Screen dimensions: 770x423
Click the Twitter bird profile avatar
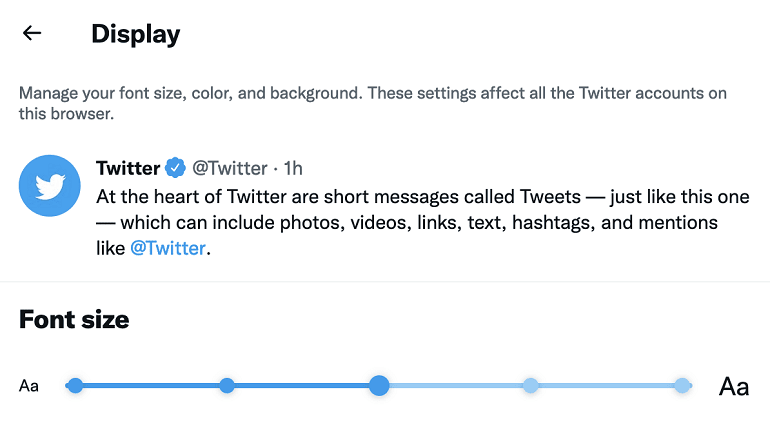pyautogui.click(x=50, y=186)
